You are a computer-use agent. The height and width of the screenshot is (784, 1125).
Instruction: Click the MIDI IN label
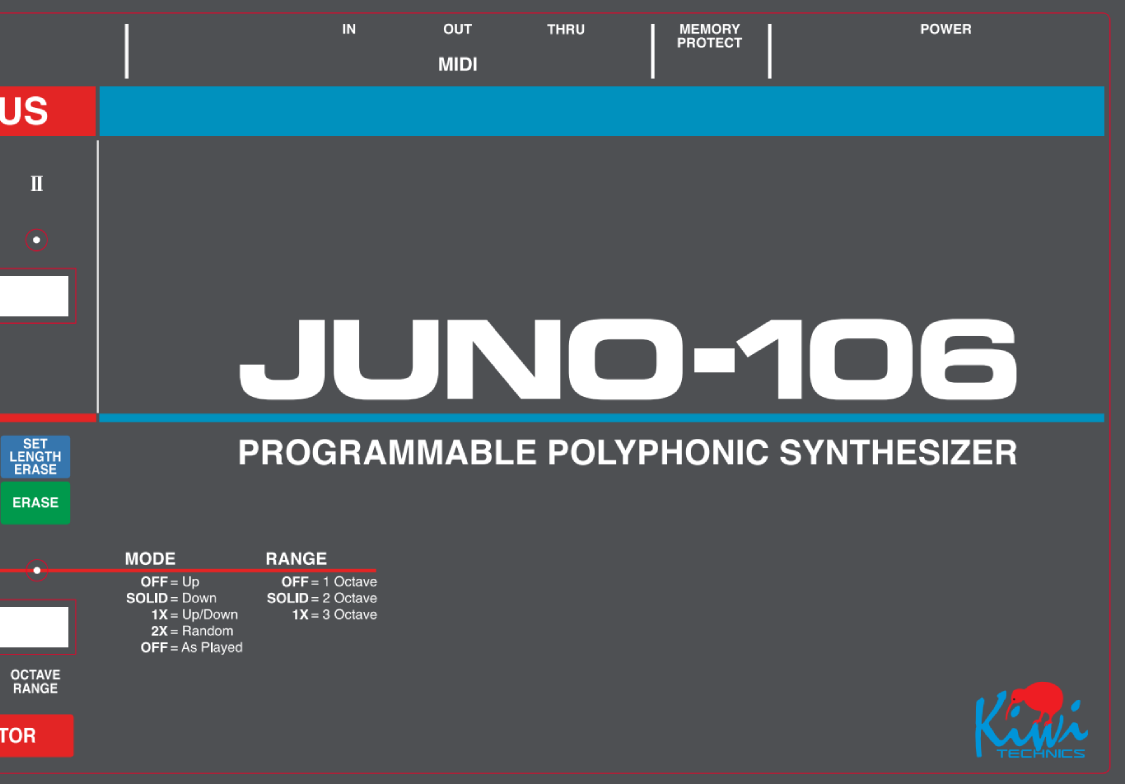point(349,29)
